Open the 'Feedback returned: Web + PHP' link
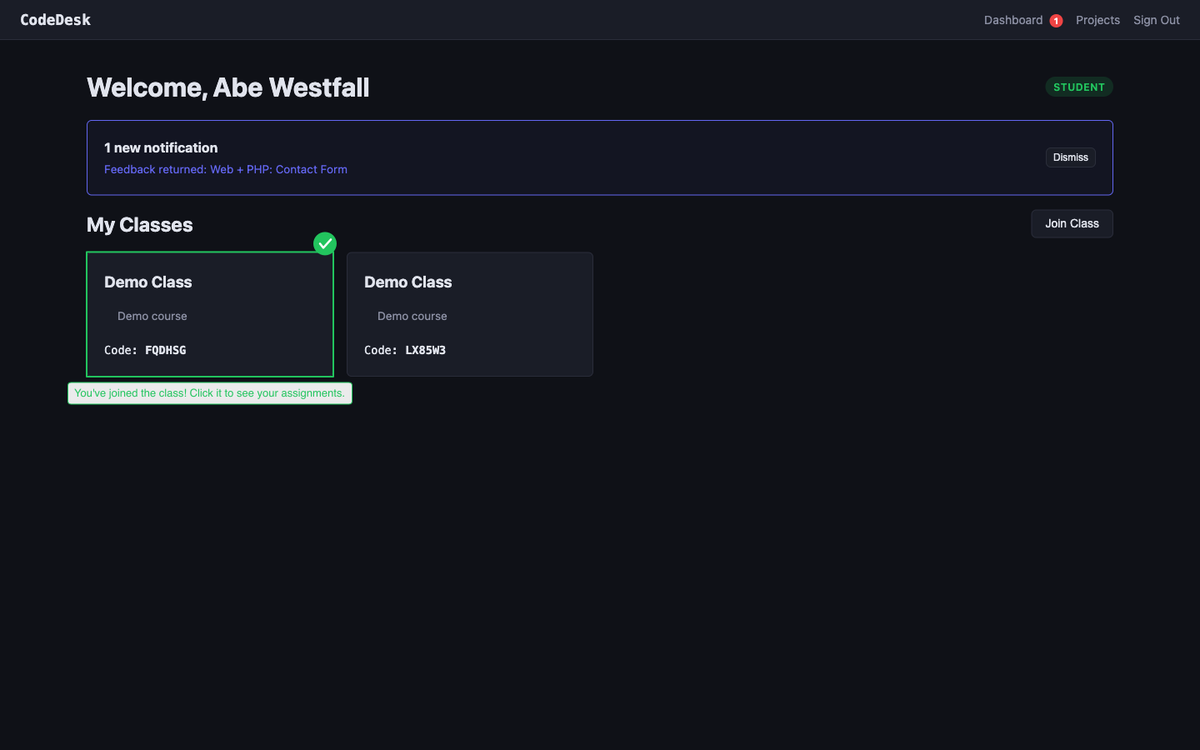Viewport: 1200px width, 750px height. [226, 170]
